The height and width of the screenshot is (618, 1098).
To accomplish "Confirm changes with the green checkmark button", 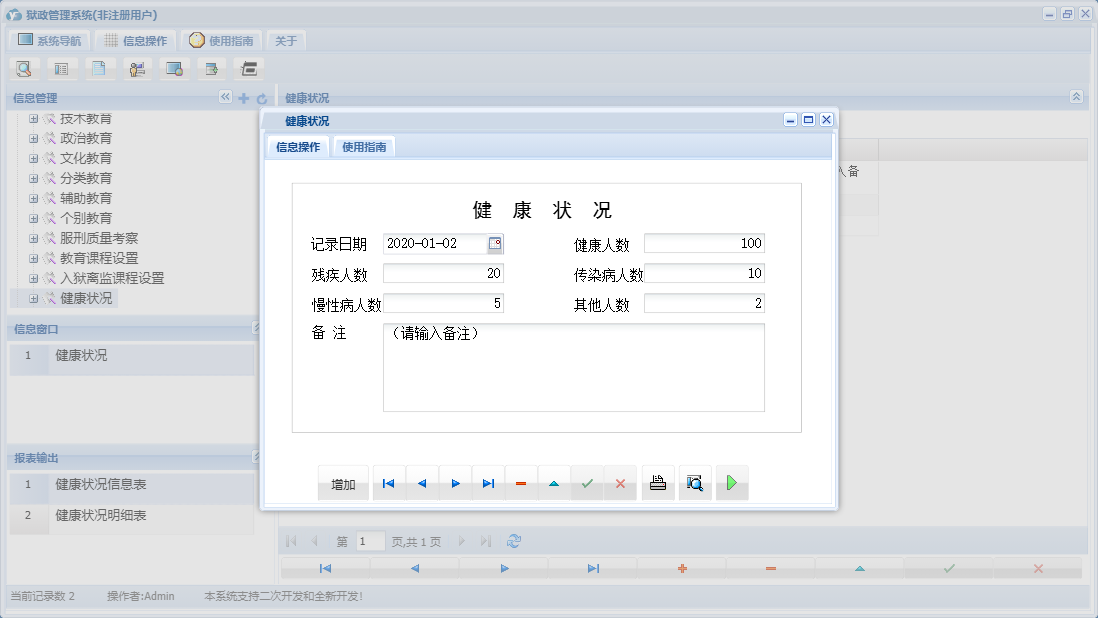I will pyautogui.click(x=586, y=482).
